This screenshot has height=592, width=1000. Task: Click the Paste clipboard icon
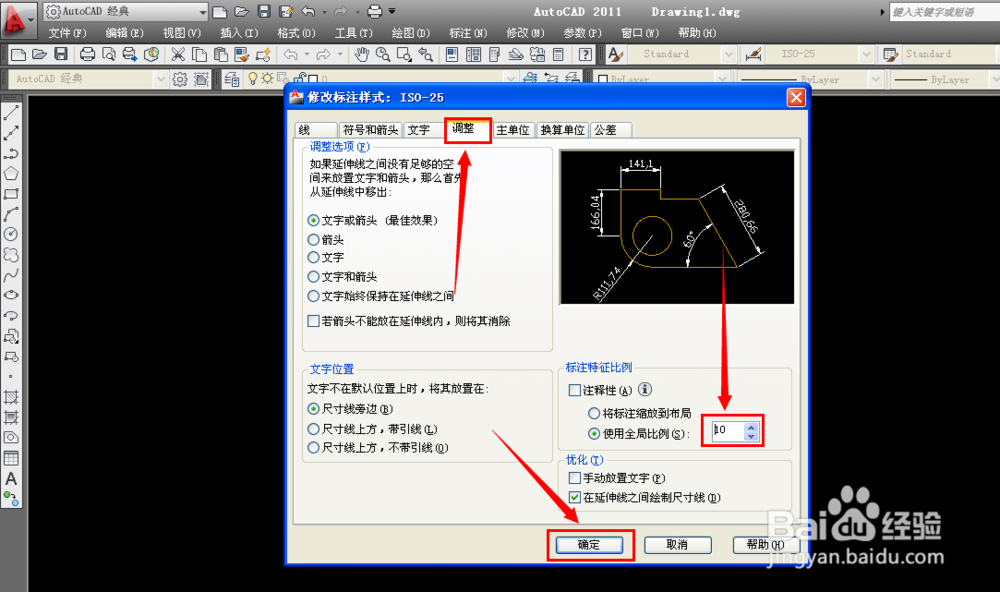click(220, 55)
